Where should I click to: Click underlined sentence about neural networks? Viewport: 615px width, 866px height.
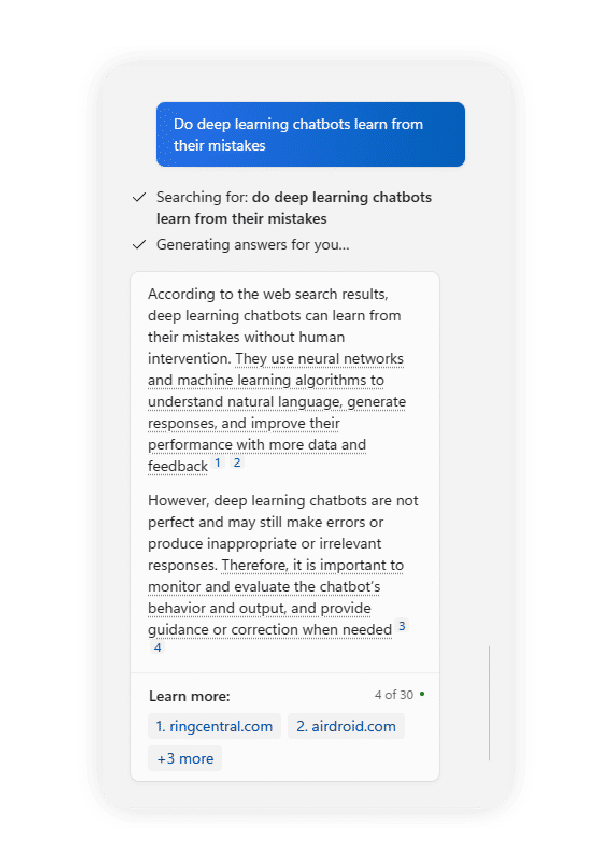(x=276, y=402)
